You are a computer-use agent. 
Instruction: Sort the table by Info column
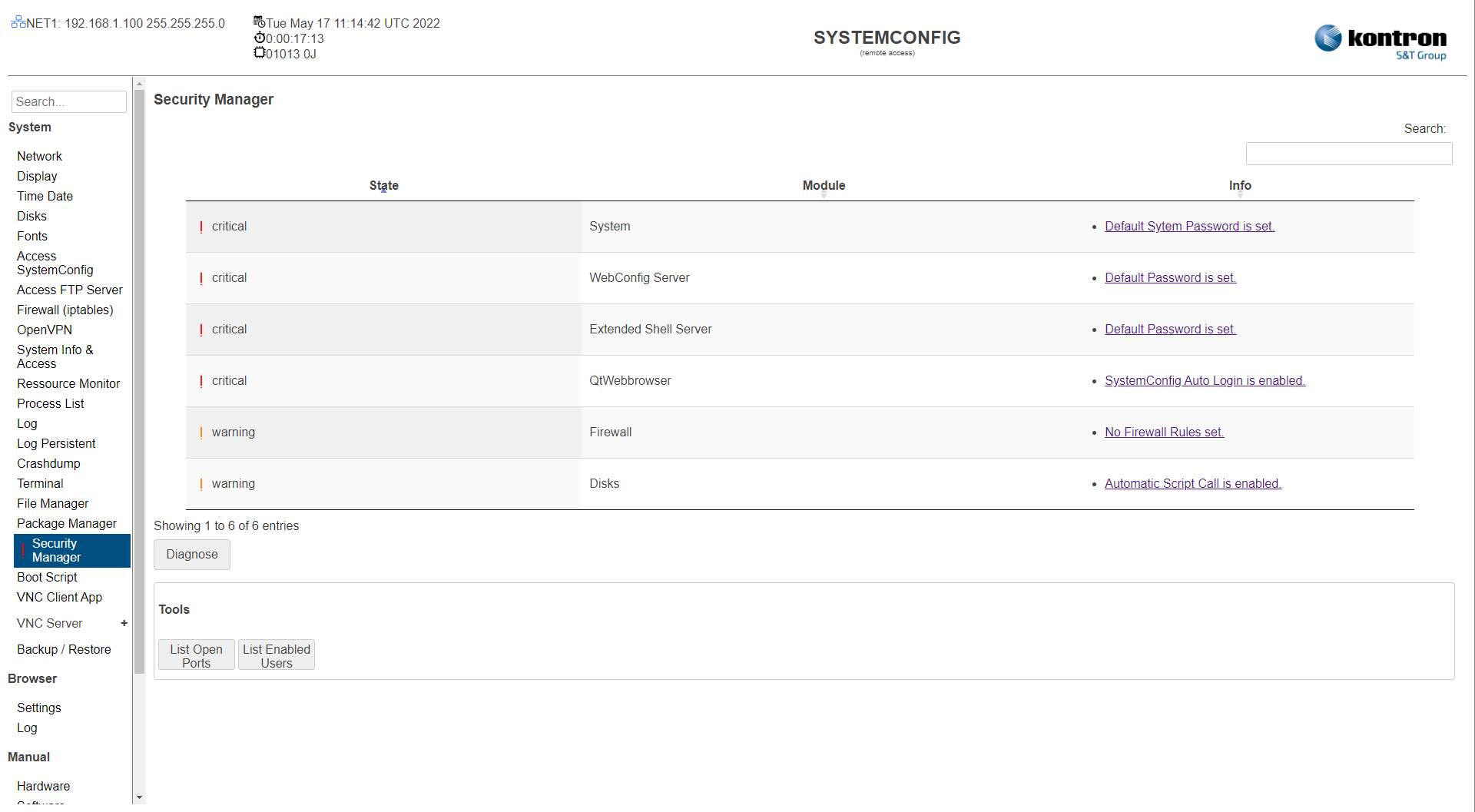click(1239, 186)
